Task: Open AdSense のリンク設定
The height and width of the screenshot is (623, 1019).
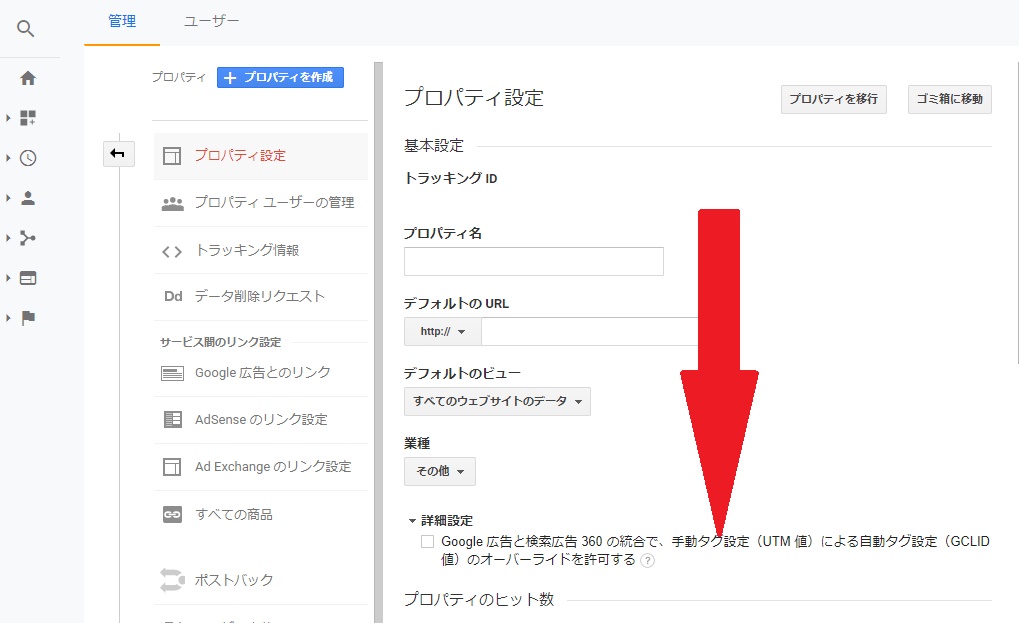Action: [261, 420]
